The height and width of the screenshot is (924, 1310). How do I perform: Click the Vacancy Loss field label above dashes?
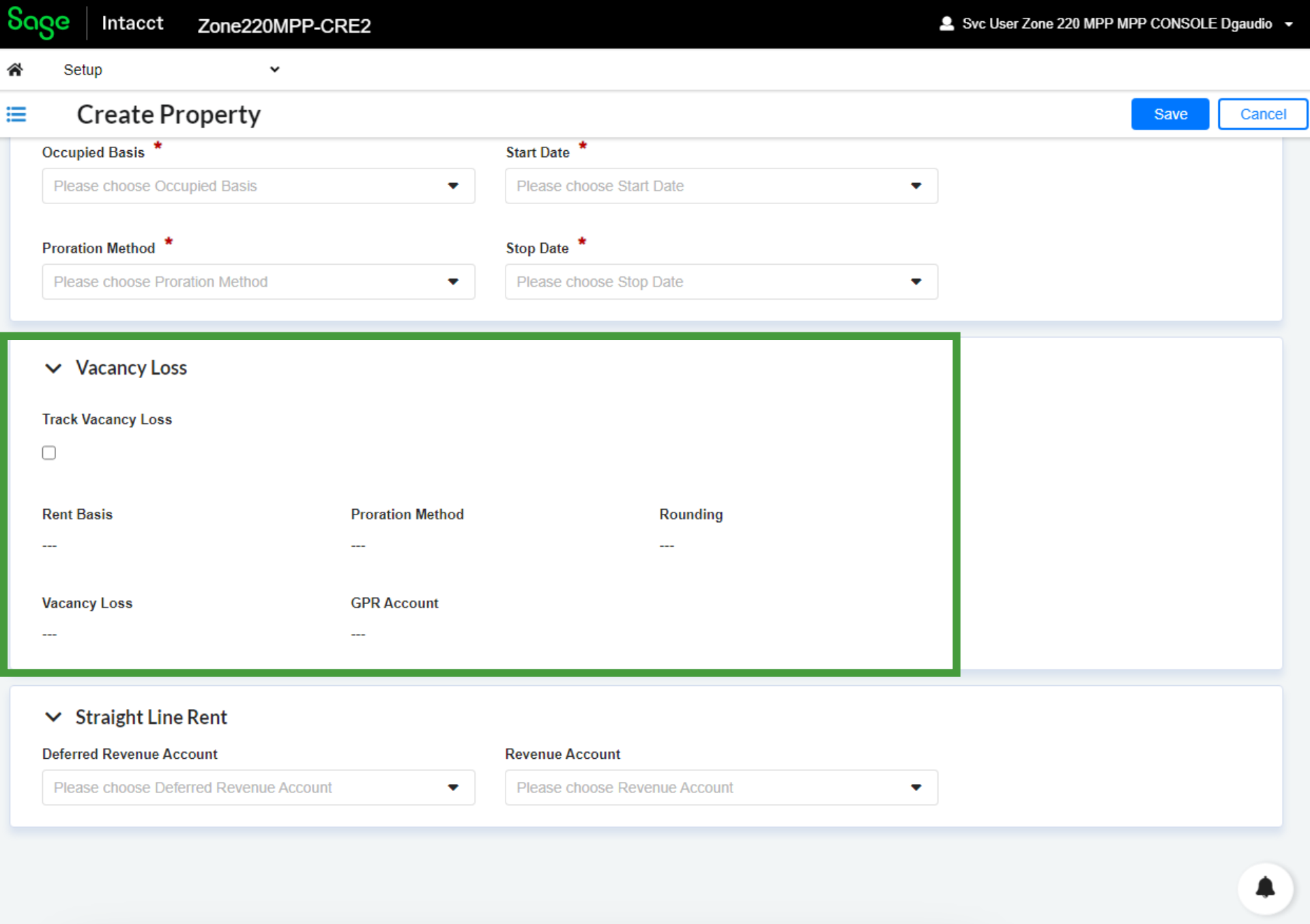coord(87,603)
